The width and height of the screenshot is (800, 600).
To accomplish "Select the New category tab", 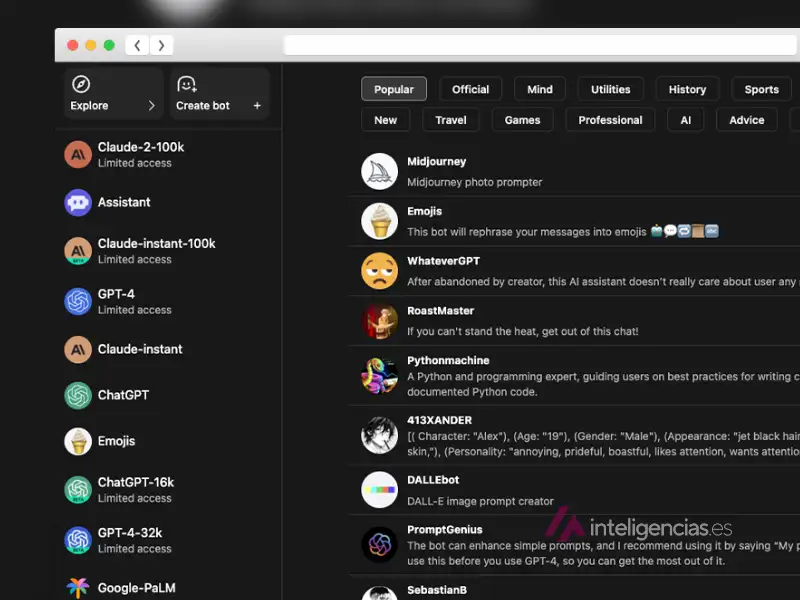I will point(385,120).
